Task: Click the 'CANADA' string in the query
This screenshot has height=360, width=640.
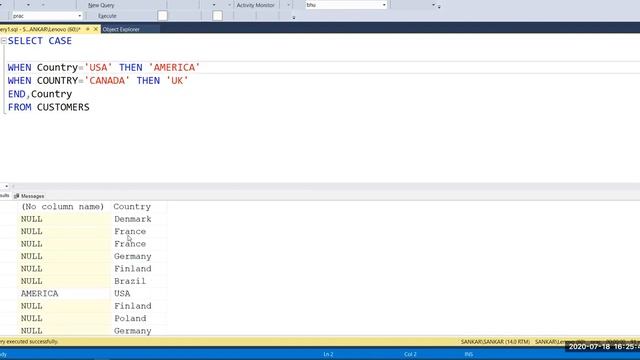Action: click(x=107, y=81)
